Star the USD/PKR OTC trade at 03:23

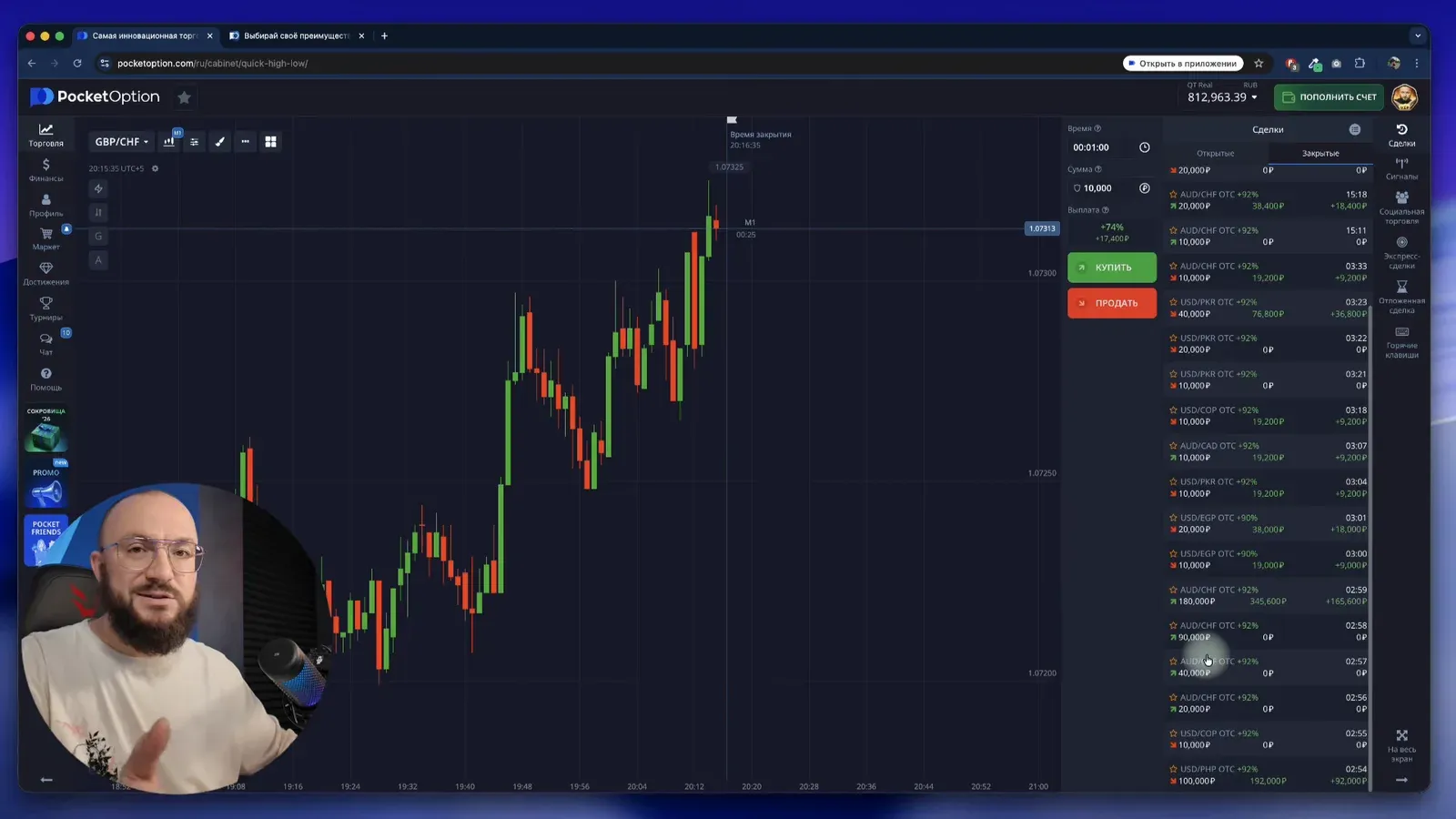click(x=1173, y=302)
